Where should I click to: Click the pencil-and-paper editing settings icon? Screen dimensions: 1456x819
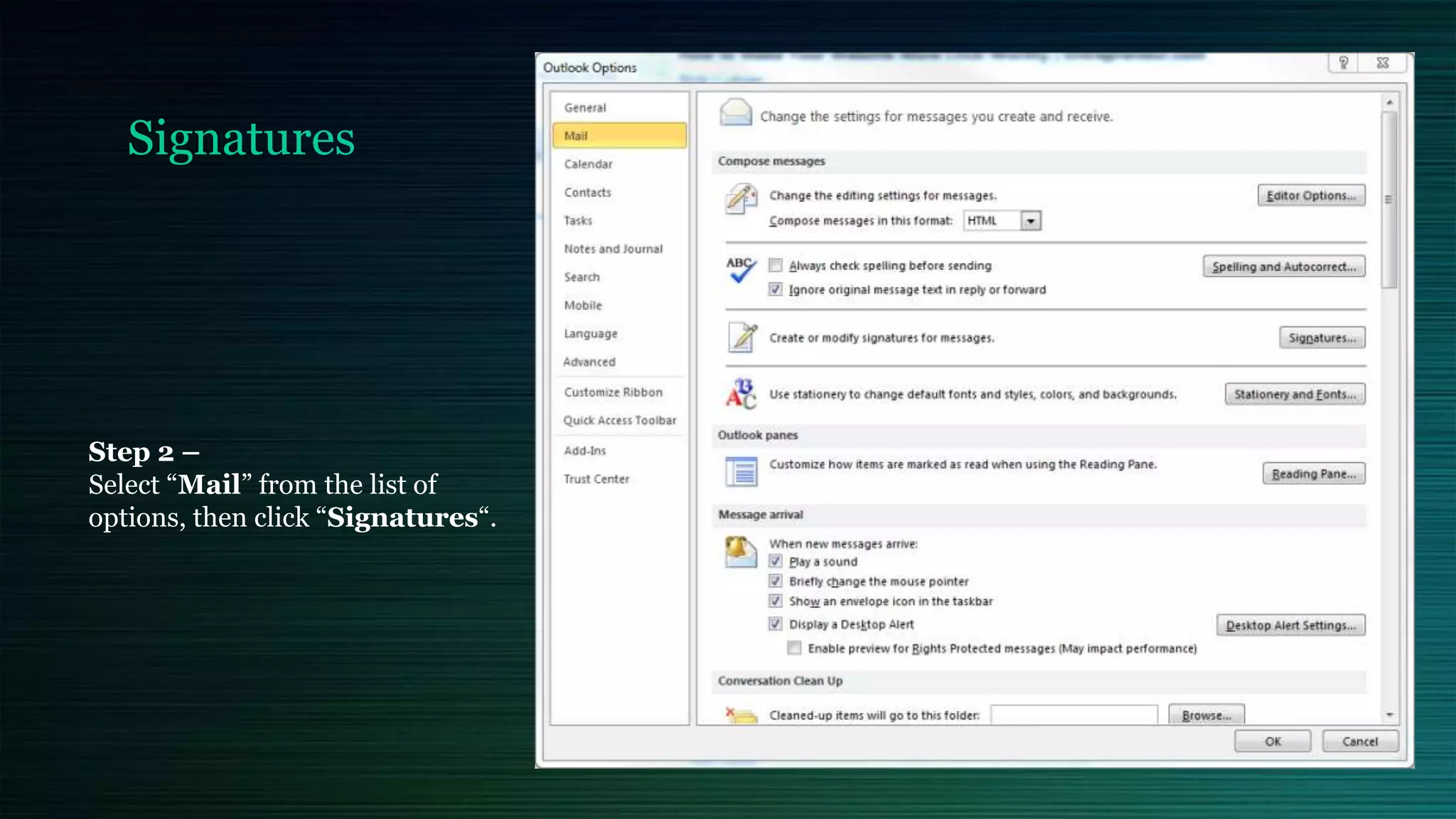click(741, 198)
